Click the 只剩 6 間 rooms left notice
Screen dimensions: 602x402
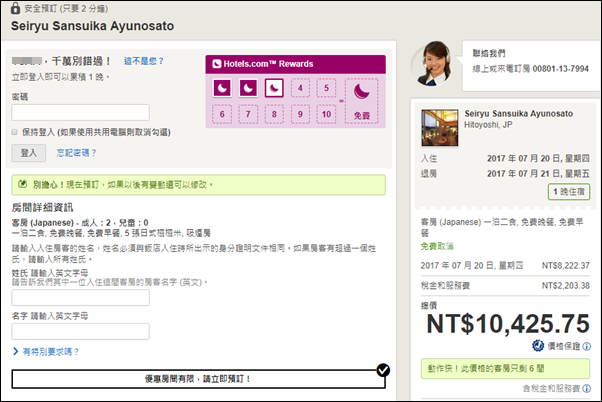[x=505, y=369]
